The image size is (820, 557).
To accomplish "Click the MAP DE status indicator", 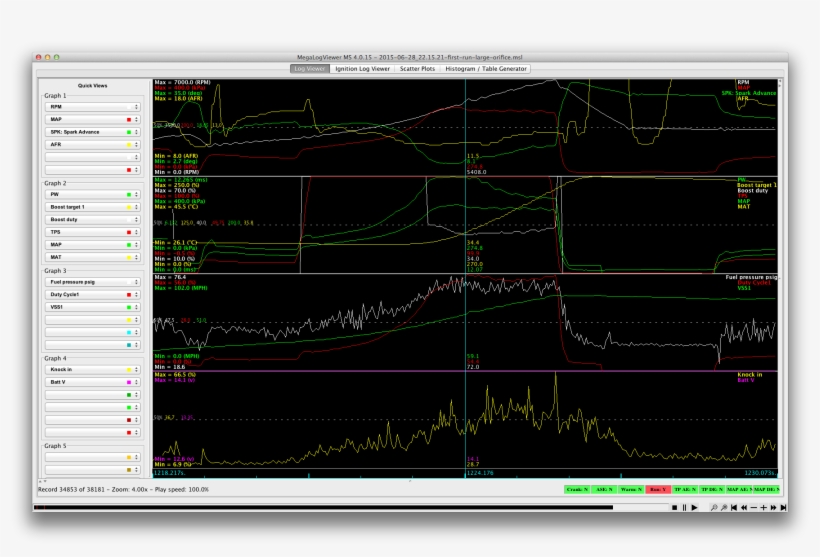I will point(766,490).
